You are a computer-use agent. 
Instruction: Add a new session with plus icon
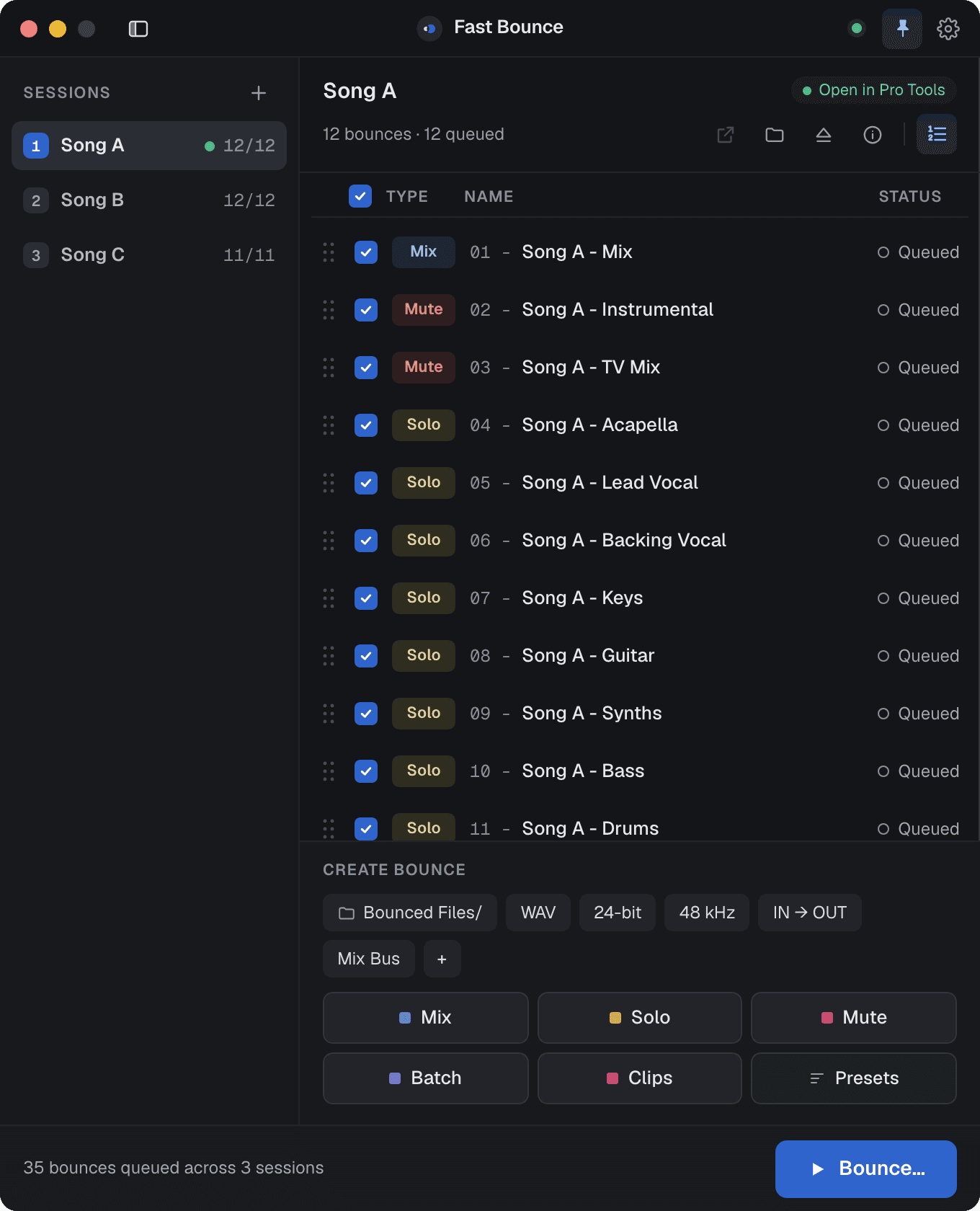click(x=259, y=93)
